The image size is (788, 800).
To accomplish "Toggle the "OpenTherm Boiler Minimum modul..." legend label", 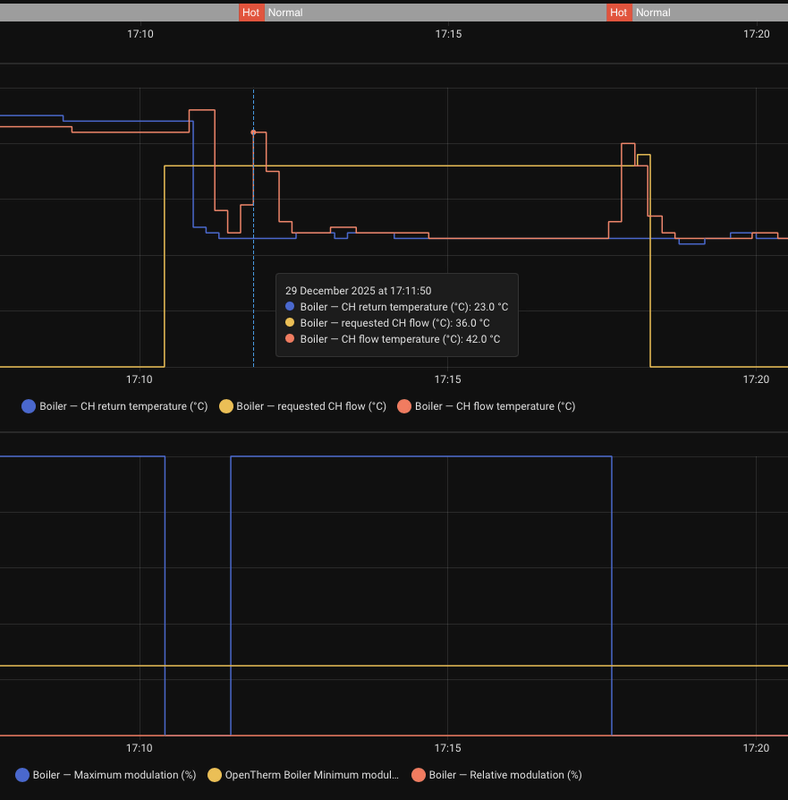I will click(311, 775).
